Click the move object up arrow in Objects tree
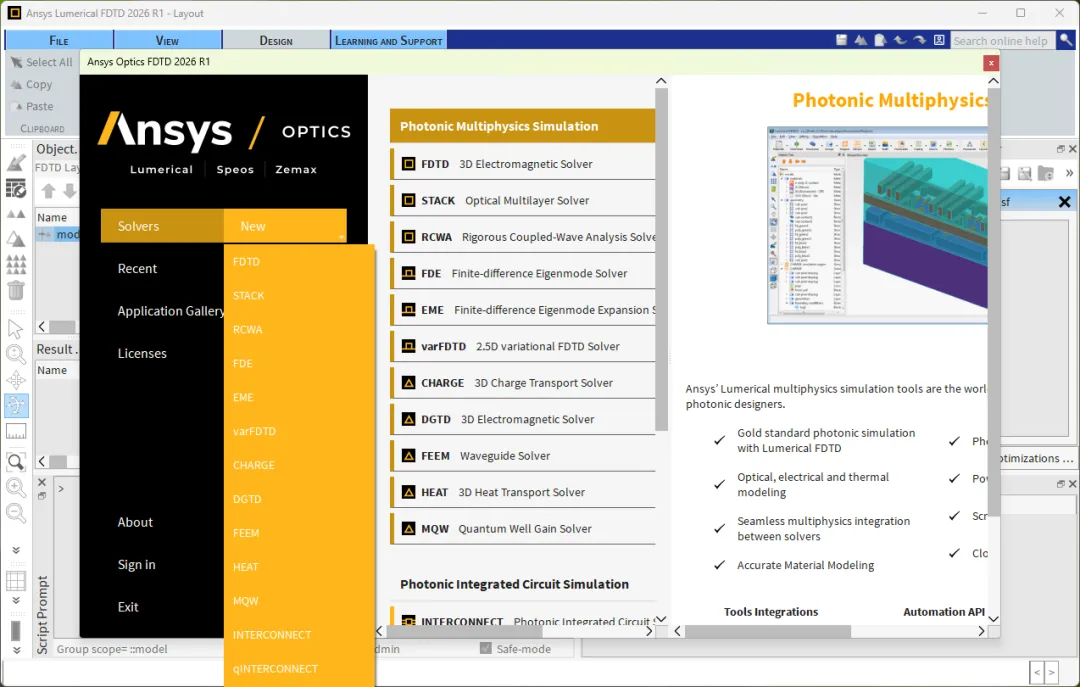Viewport: 1080px width, 687px height. [x=48, y=191]
